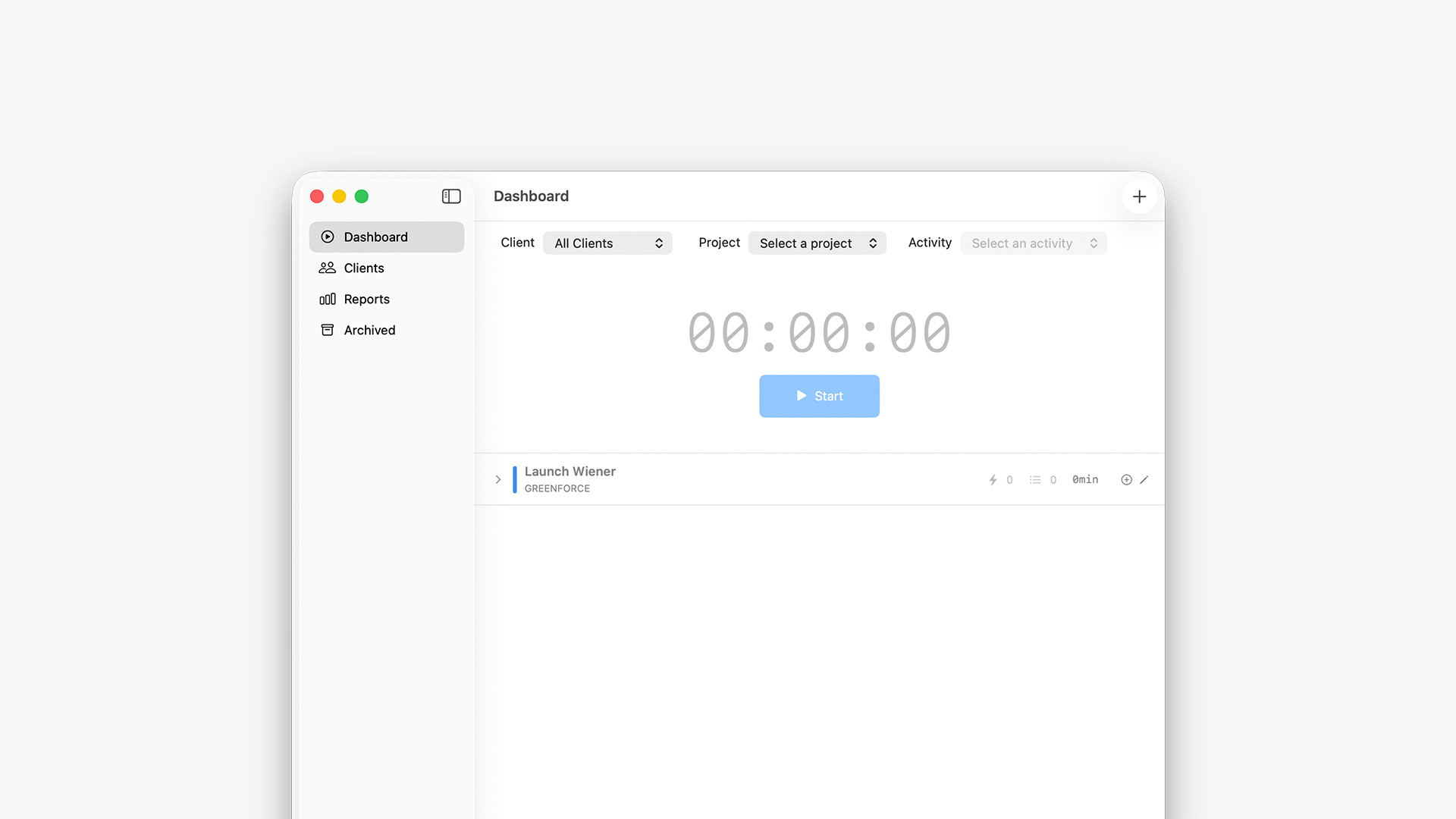Click the lightning bolt icon on Launch Wiener
Viewport: 1456px width, 819px height.
click(x=993, y=479)
